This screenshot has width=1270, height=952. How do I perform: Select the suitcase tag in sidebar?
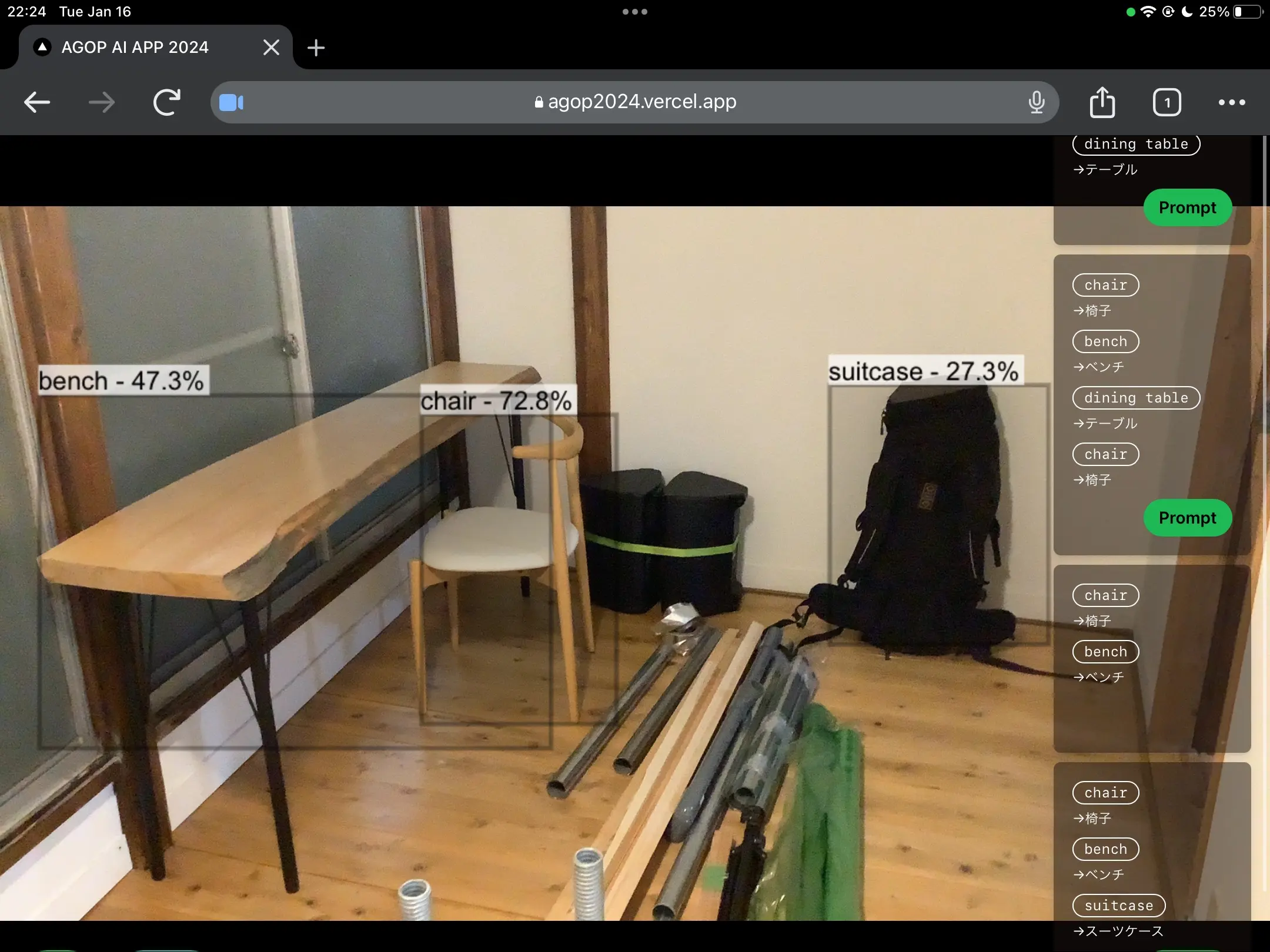(x=1118, y=906)
